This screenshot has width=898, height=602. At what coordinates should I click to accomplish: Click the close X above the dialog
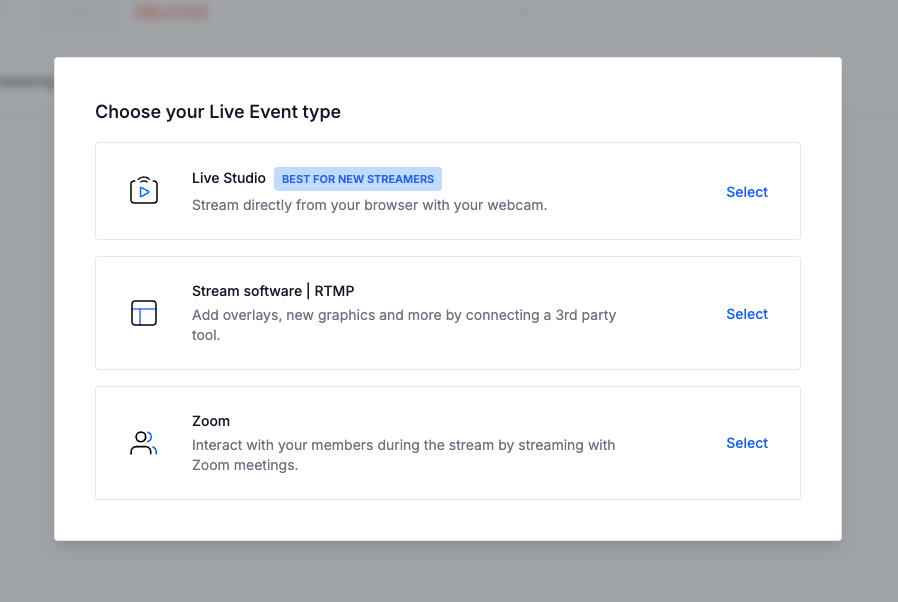[523, 12]
